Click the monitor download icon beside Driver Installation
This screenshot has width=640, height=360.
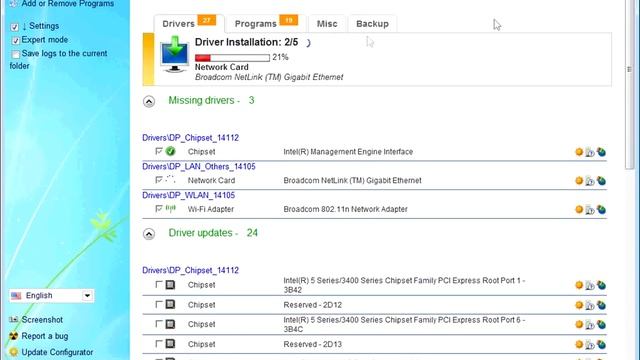point(175,54)
